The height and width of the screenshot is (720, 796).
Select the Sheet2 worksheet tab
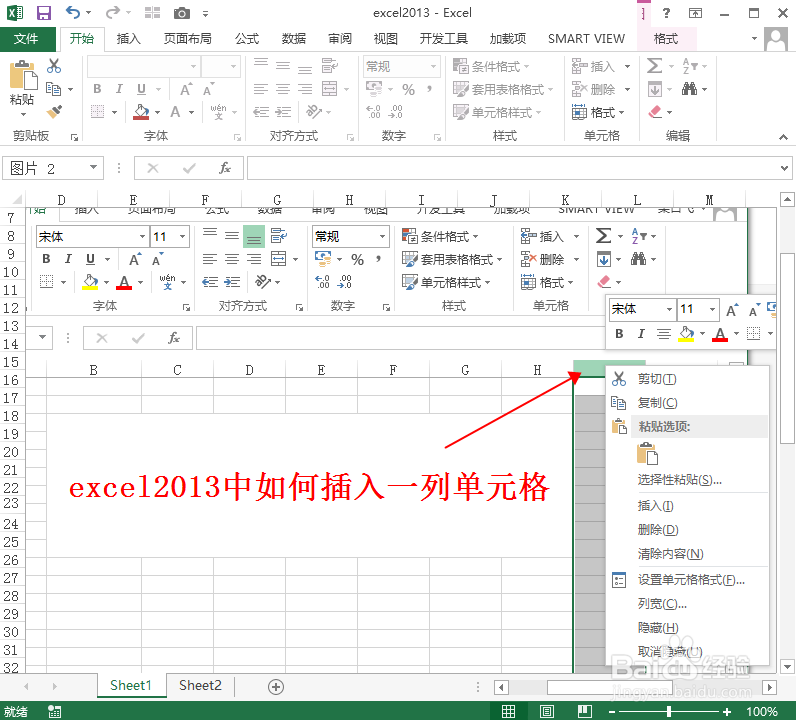pos(200,685)
